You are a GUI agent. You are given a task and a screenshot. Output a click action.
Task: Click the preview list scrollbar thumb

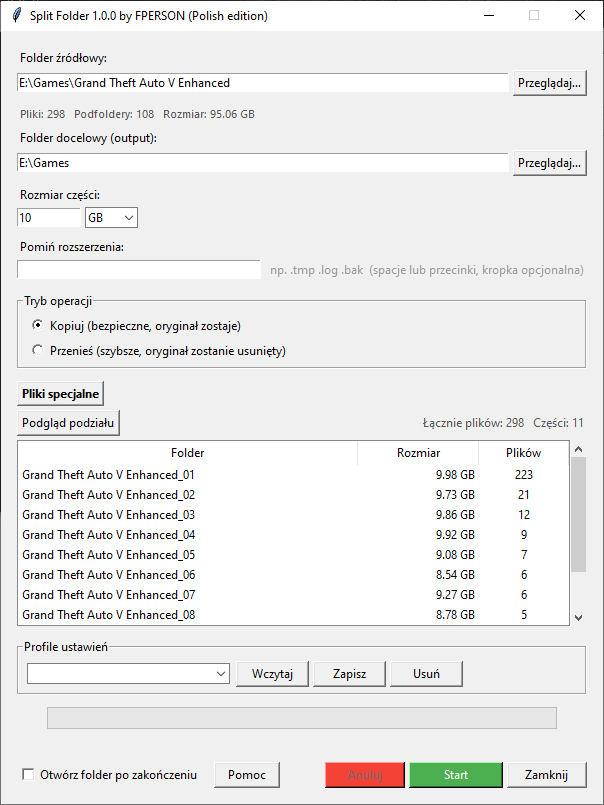[x=578, y=514]
